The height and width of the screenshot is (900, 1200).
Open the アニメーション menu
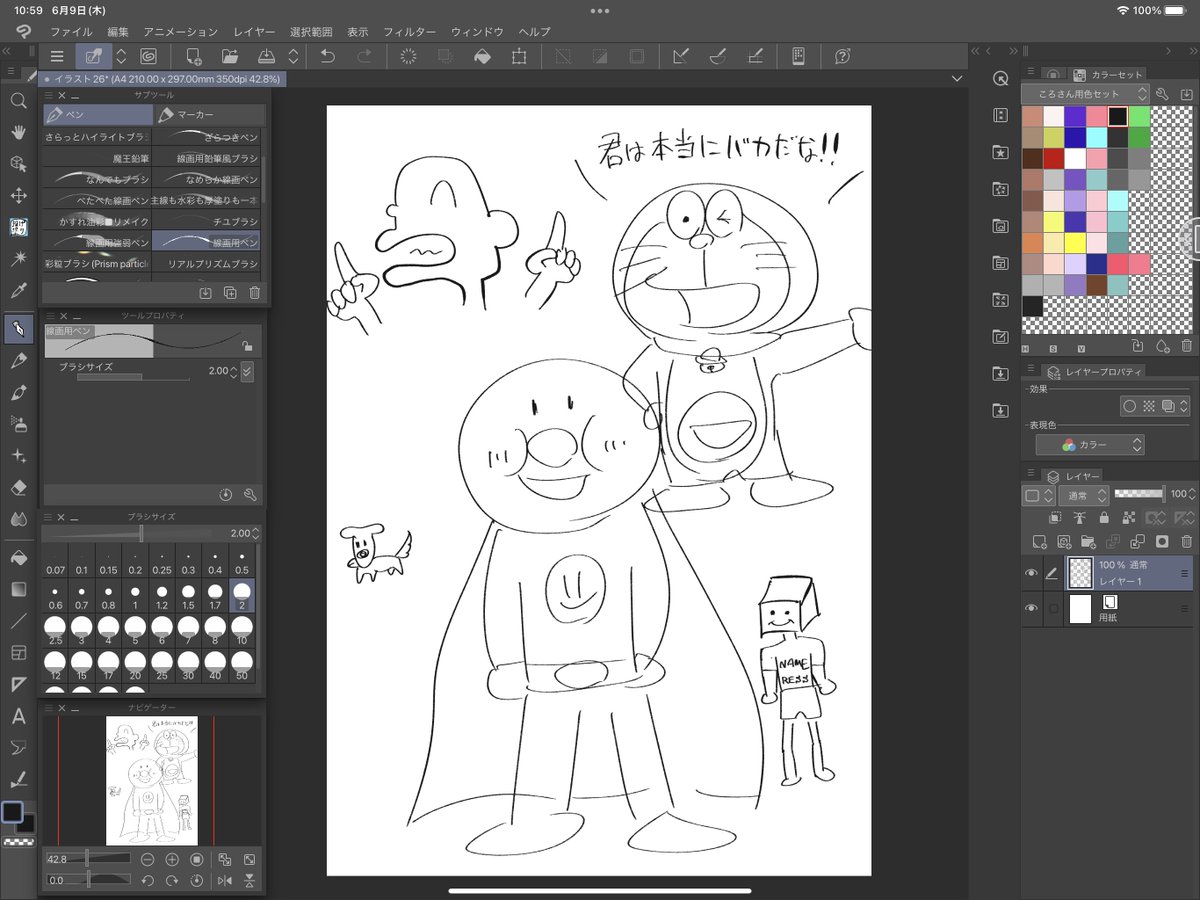pyautogui.click(x=180, y=32)
